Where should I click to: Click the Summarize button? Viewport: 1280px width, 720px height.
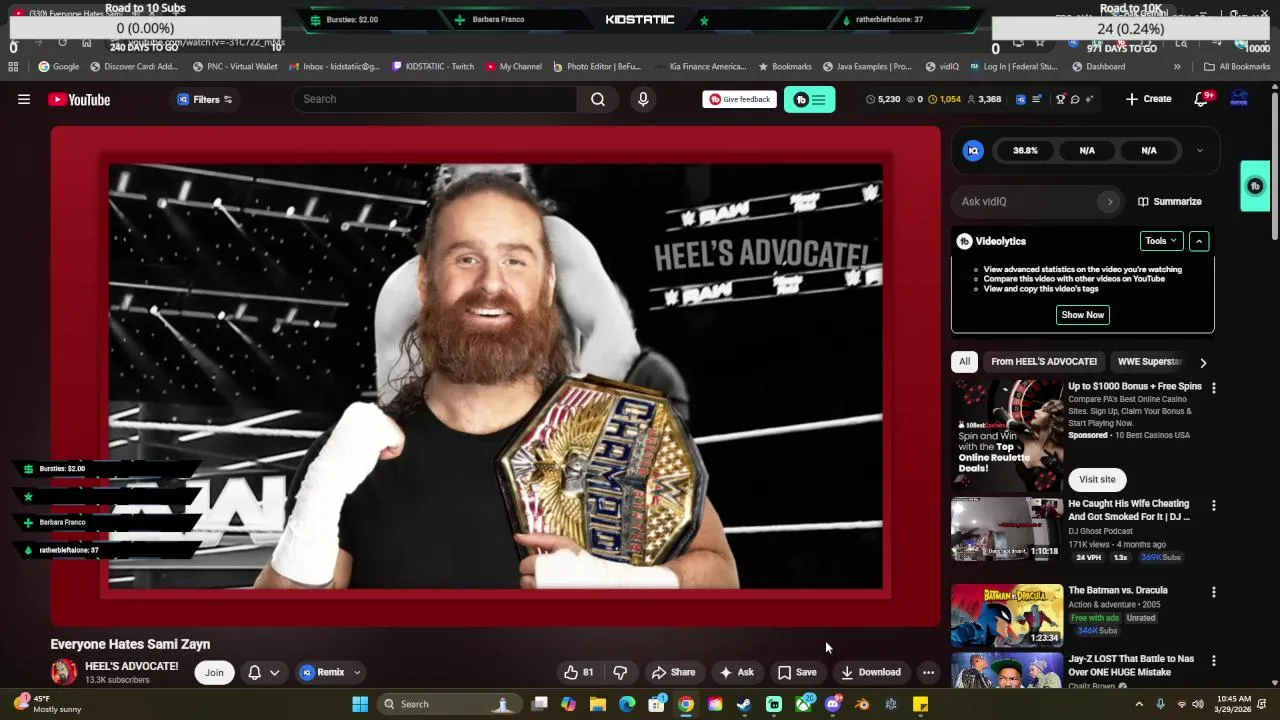click(x=1169, y=201)
